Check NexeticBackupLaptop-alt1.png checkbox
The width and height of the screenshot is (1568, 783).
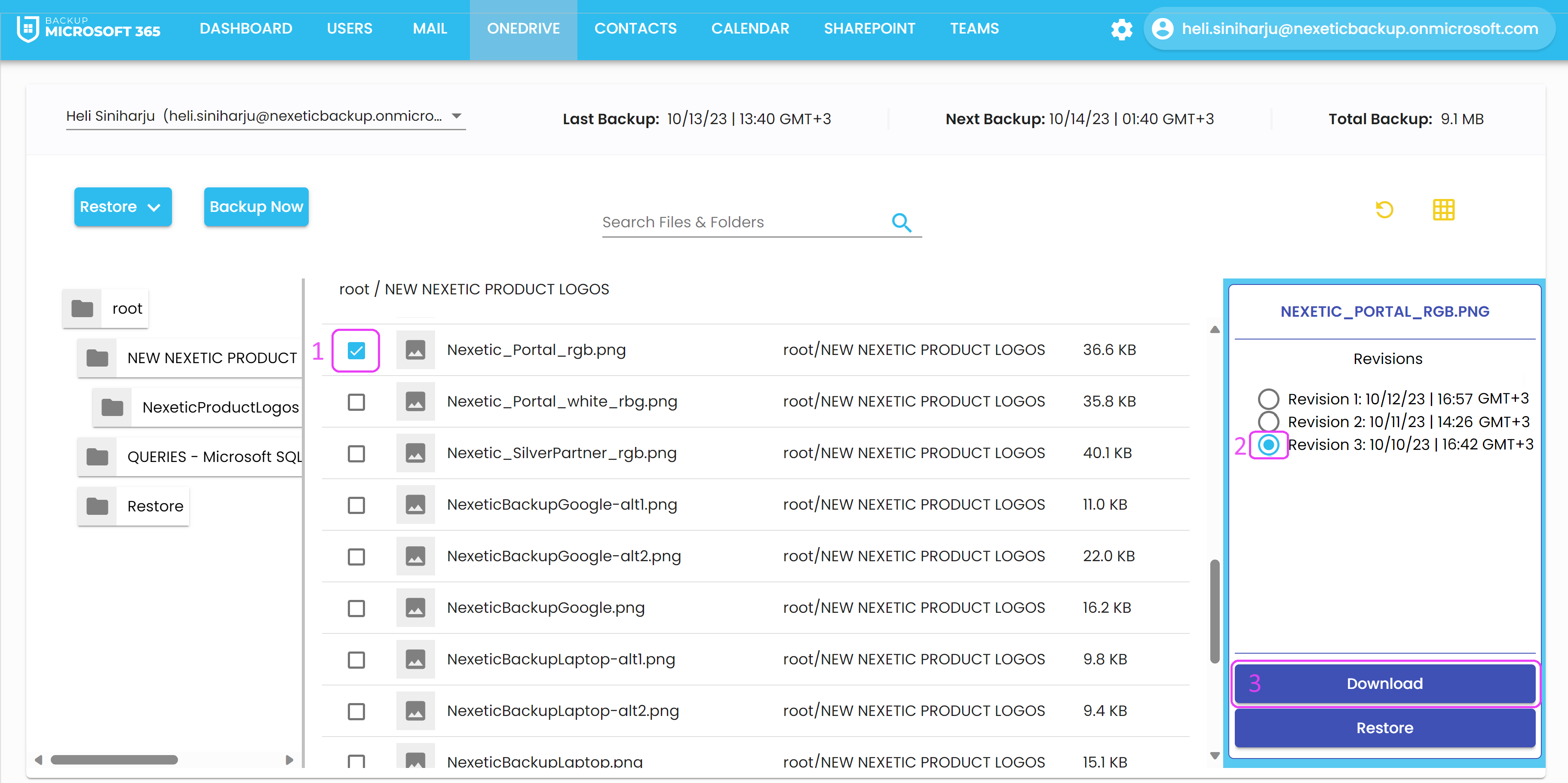(x=356, y=660)
